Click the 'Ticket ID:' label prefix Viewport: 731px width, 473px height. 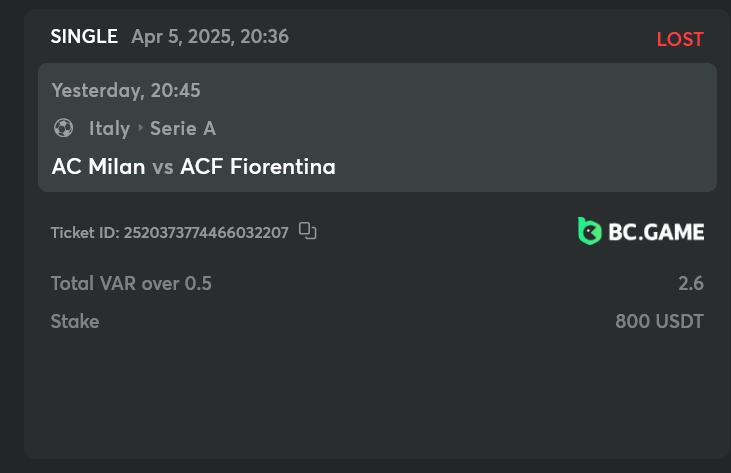tap(85, 233)
